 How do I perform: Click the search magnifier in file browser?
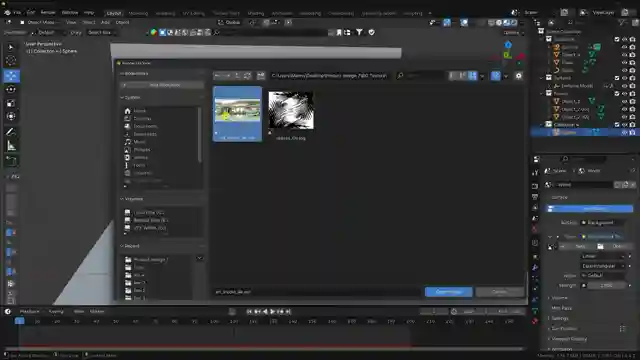[400, 76]
